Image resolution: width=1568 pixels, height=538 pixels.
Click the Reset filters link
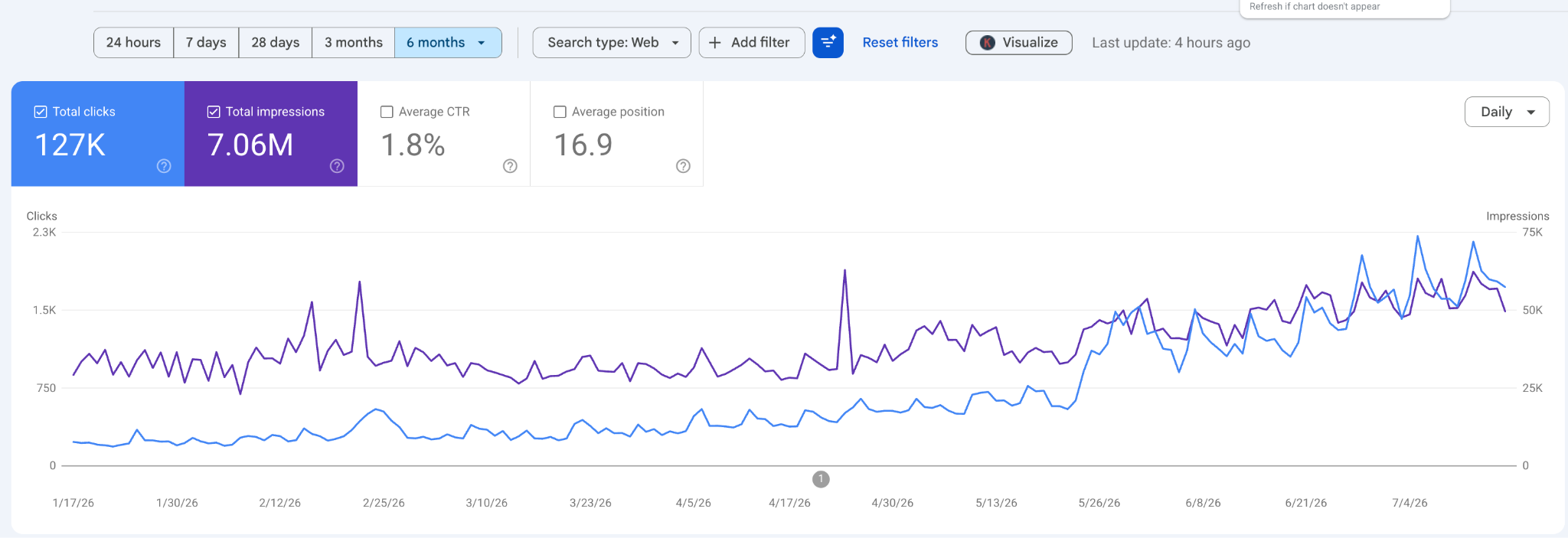900,43
